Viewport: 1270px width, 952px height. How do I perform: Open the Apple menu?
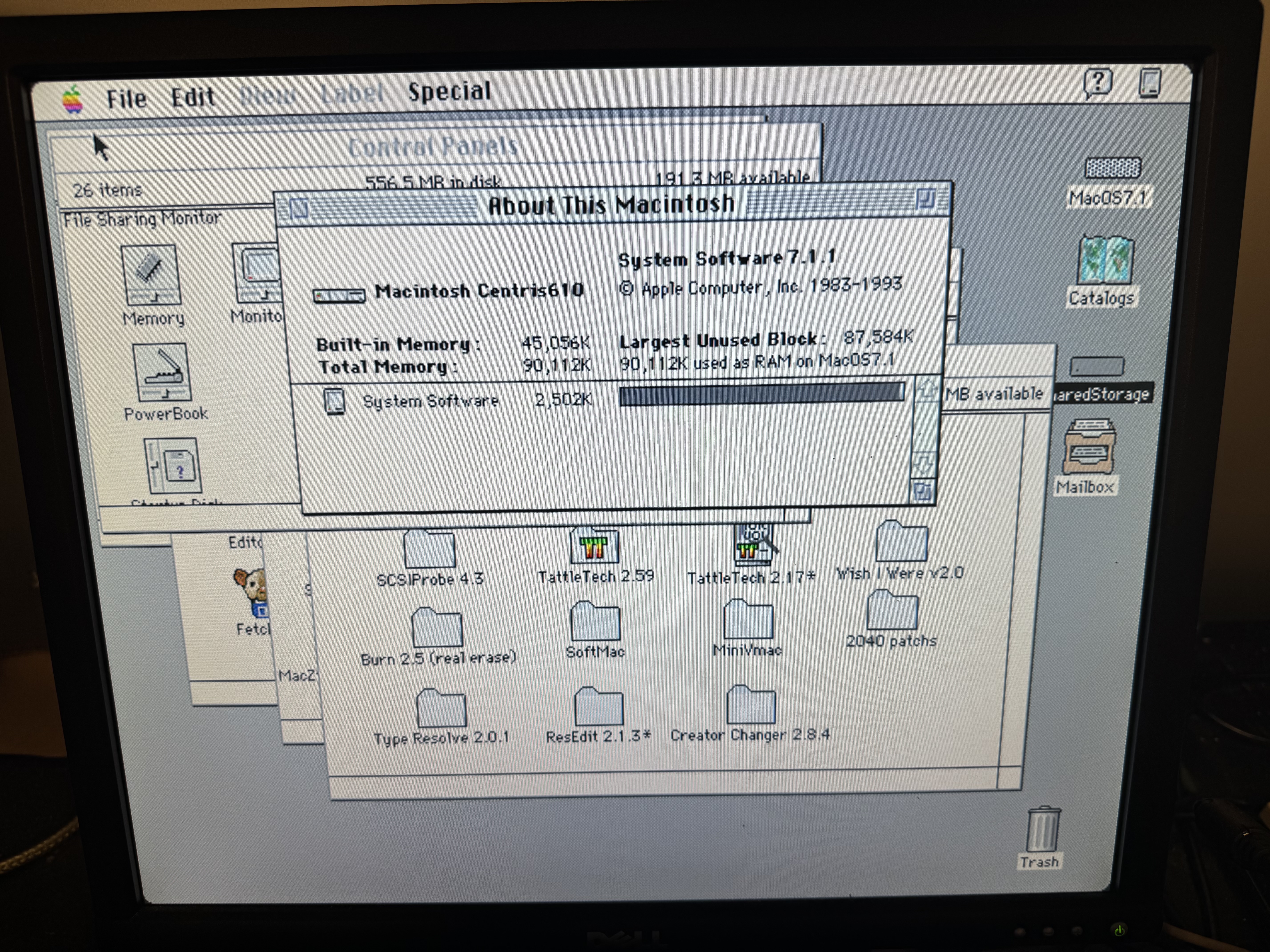[73, 99]
